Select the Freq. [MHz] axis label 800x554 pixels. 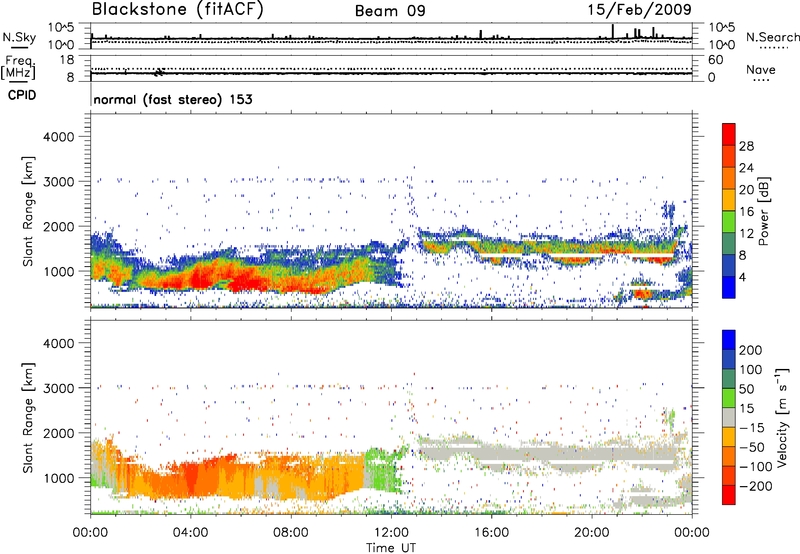point(18,67)
